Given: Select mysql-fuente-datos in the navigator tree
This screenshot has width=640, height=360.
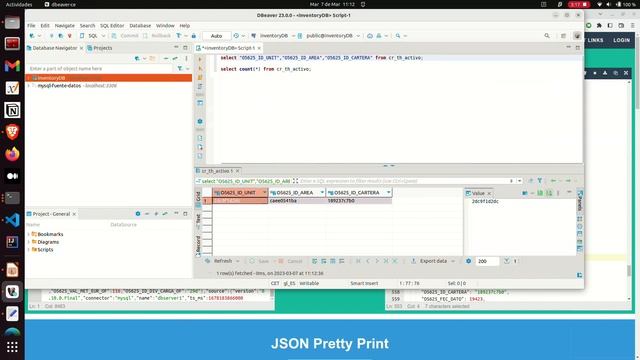Looking at the screenshot, I should point(59,86).
